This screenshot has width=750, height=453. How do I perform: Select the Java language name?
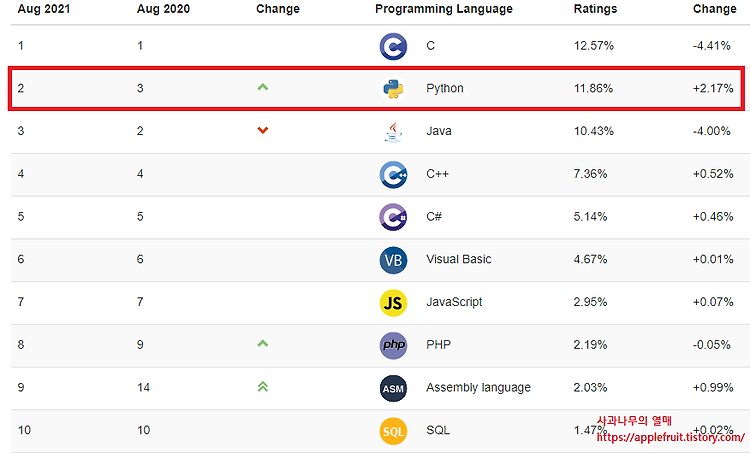point(439,131)
